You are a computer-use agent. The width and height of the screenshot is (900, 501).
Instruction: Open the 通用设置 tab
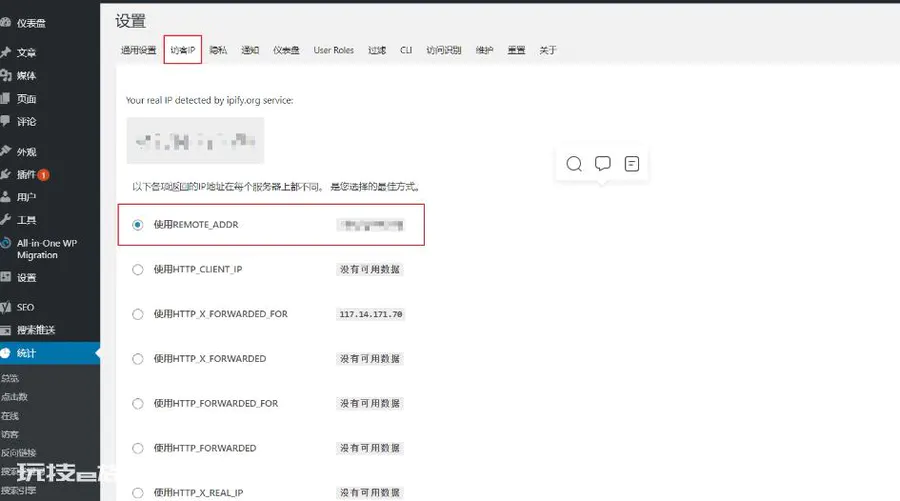(x=138, y=50)
